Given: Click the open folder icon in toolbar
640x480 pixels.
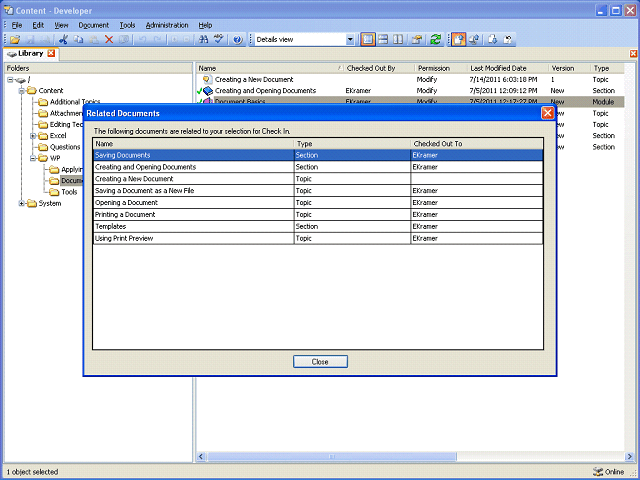Looking at the screenshot, I should 16,39.
